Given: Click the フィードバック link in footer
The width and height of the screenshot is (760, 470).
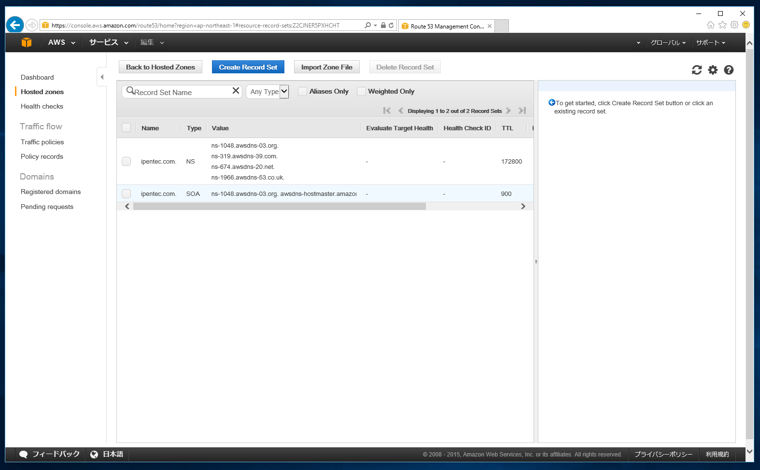Looking at the screenshot, I should (56, 454).
